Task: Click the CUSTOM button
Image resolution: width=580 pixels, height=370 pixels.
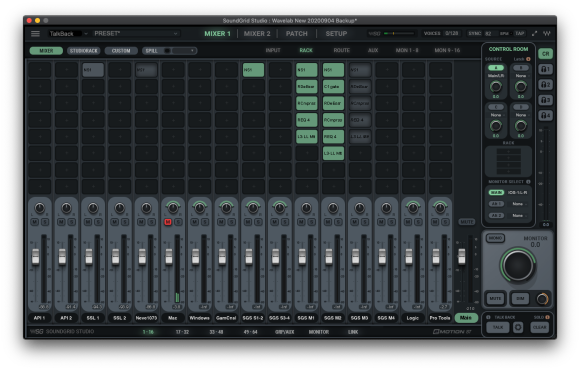Action: click(121, 51)
